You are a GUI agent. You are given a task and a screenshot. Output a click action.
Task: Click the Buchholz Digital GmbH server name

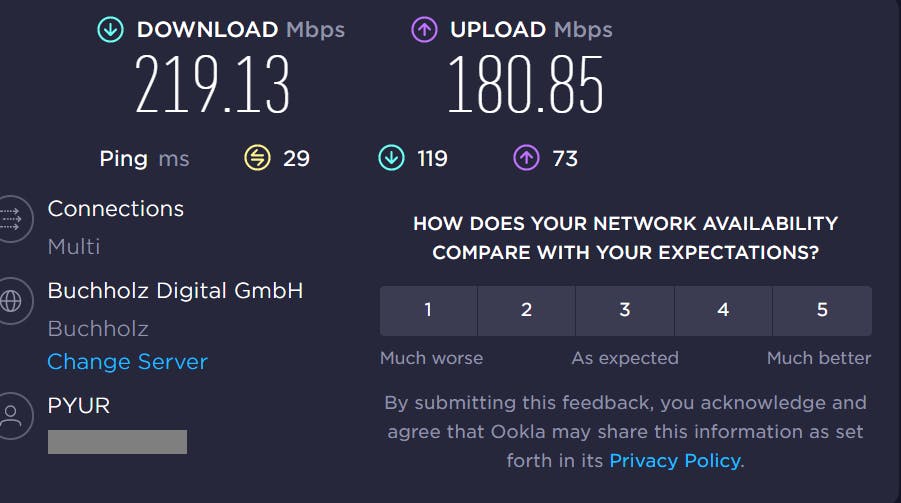pyautogui.click(x=175, y=291)
